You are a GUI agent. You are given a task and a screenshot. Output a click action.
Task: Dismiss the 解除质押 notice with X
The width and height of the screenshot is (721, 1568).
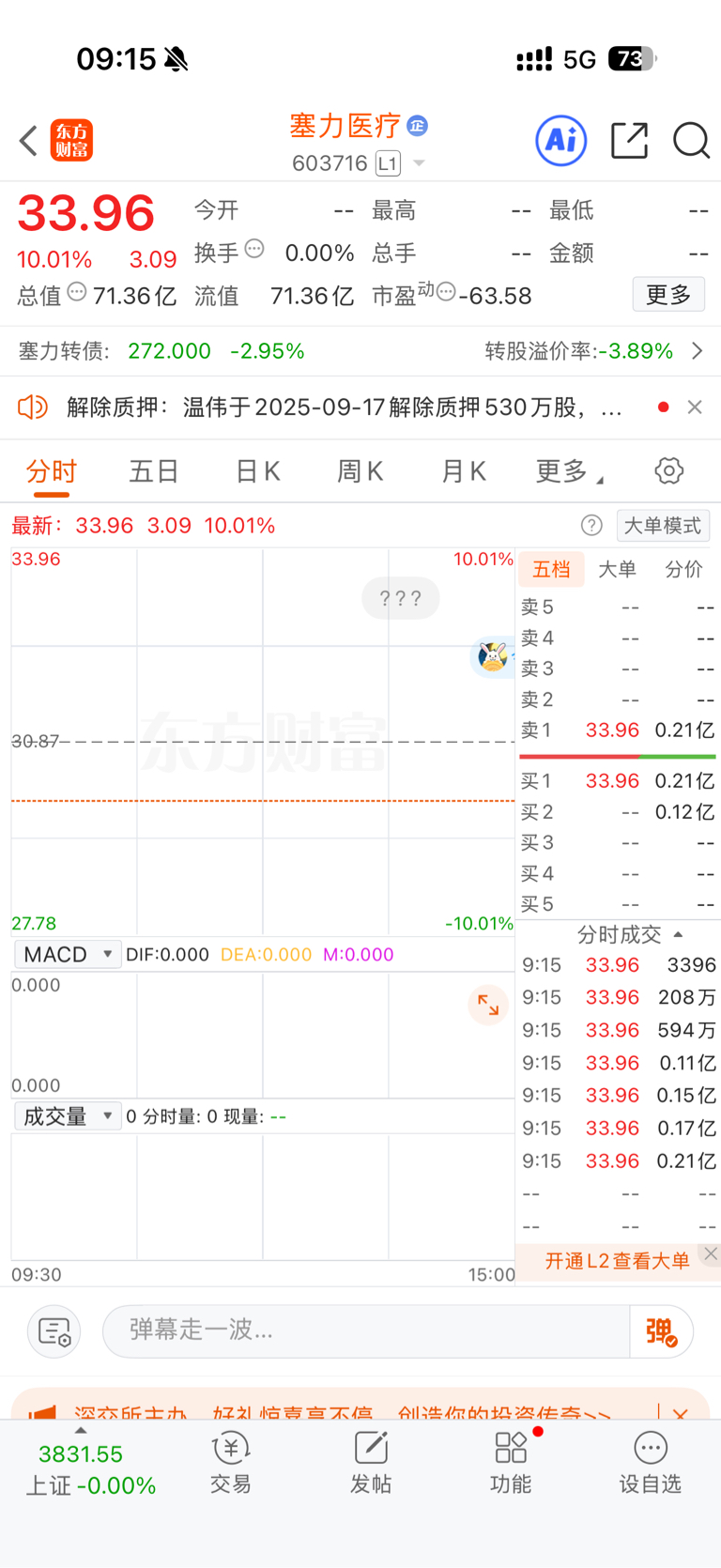click(695, 407)
